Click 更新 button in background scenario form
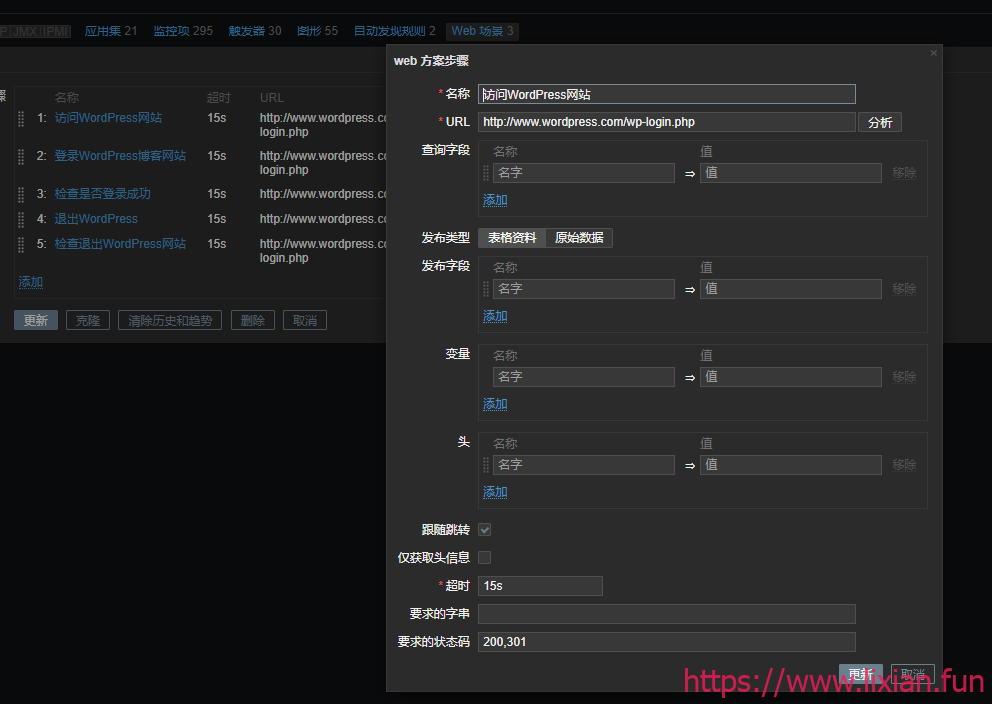Viewport: 992px width, 704px height. 36,320
